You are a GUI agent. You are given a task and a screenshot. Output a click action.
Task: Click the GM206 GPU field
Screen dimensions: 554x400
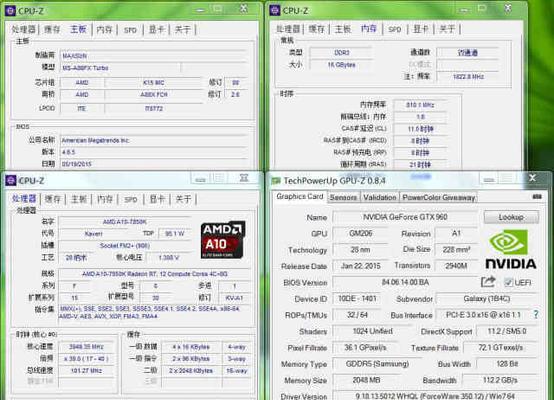pyautogui.click(x=360, y=233)
